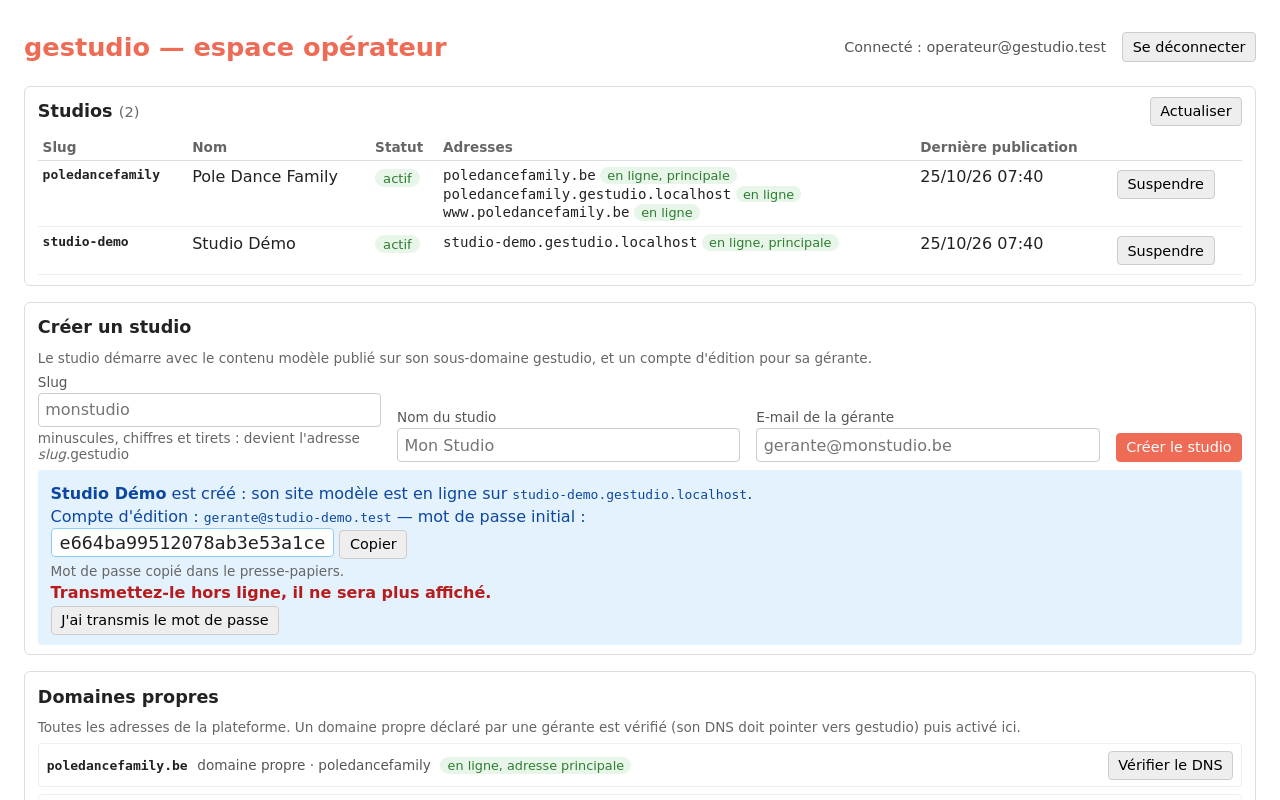The image size is (1280, 800).
Task: Click the Nom column header
Action: [x=209, y=147]
